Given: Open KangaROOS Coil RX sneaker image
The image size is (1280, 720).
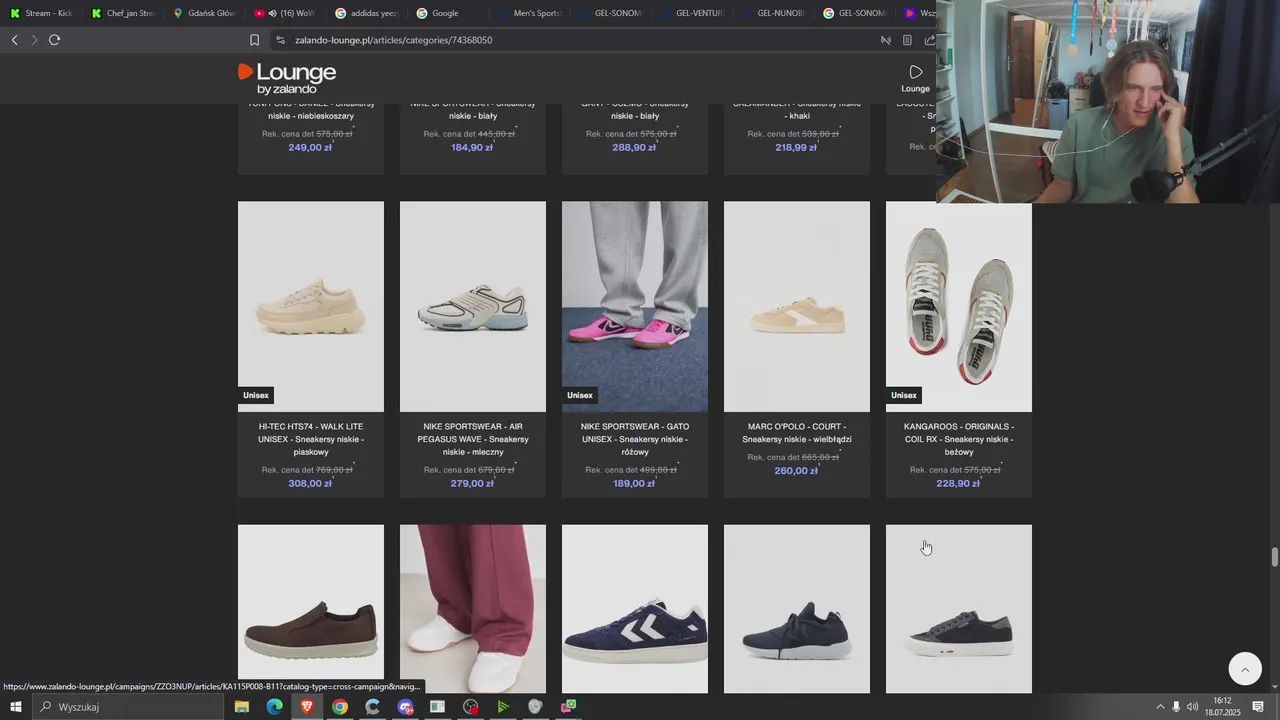Looking at the screenshot, I should pyautogui.click(x=959, y=306).
